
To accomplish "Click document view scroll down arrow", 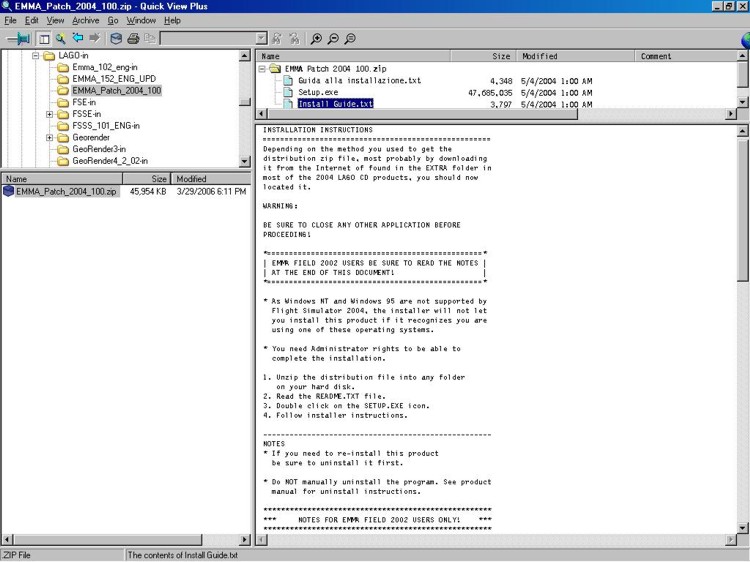I will tap(742, 529).
